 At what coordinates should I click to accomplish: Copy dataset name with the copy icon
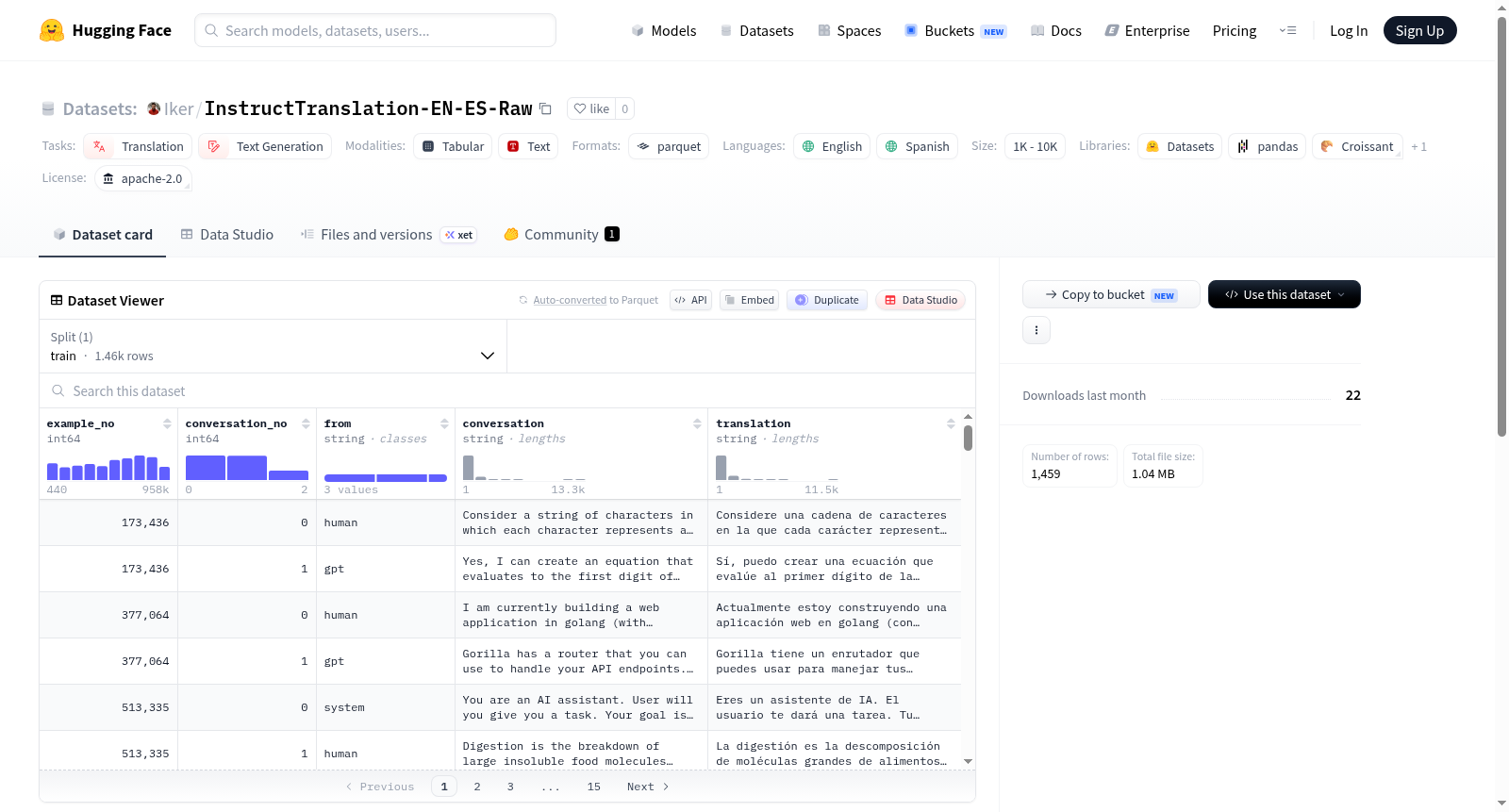pyautogui.click(x=545, y=108)
